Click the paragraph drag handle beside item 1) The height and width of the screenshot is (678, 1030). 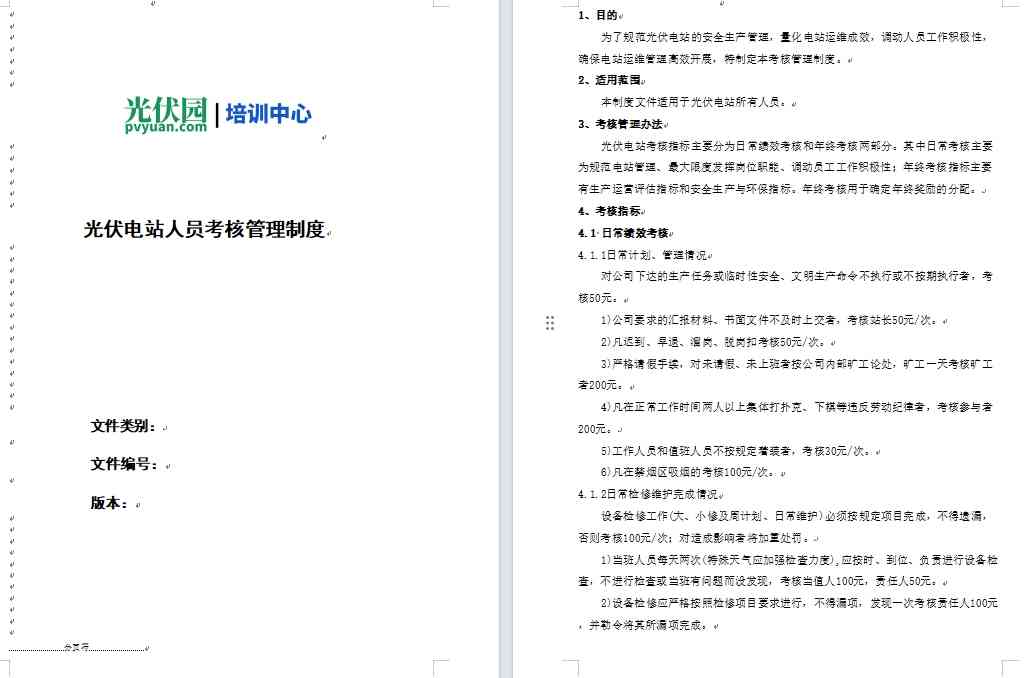pos(550,322)
